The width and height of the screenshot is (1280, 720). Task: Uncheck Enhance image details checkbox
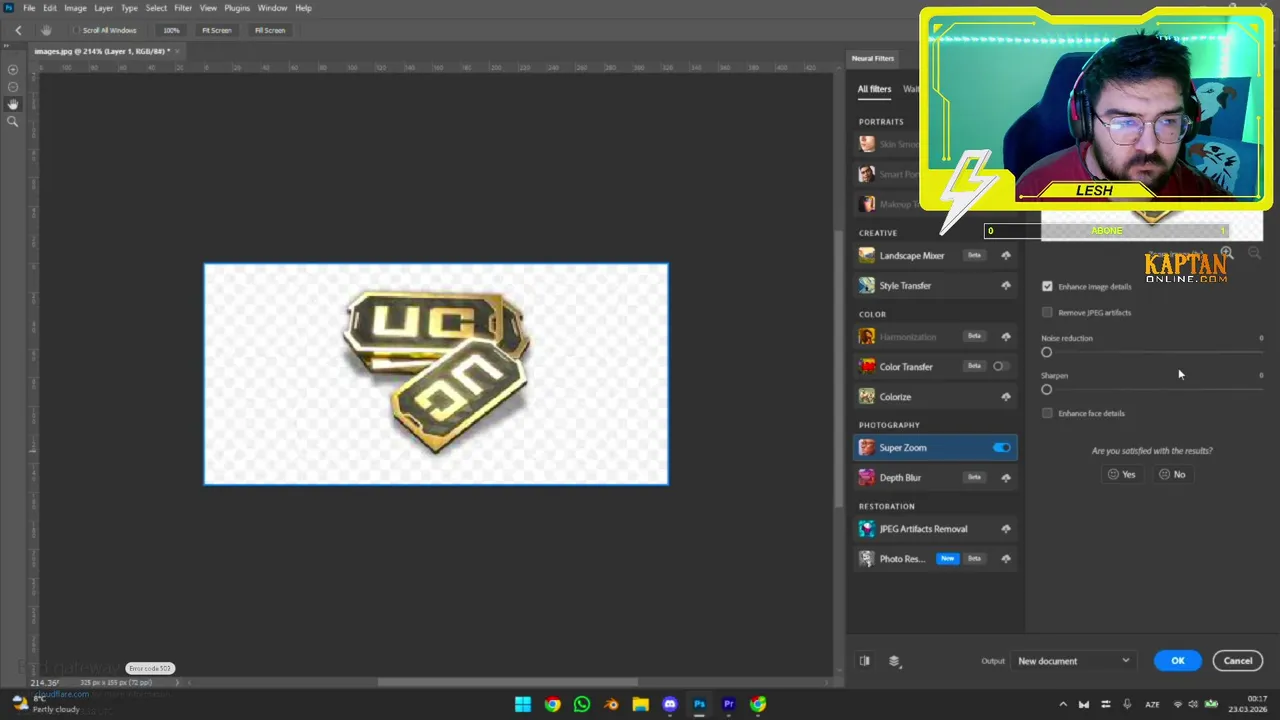pyautogui.click(x=1047, y=286)
